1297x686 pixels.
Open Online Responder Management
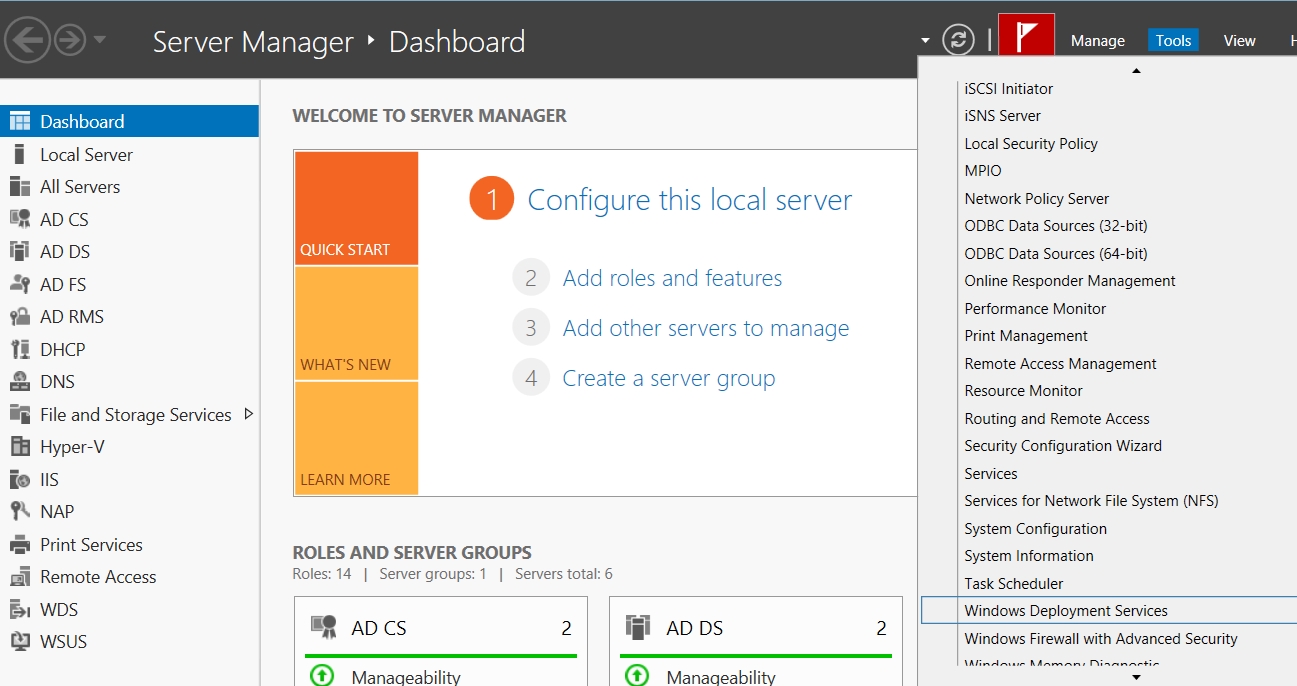[x=1070, y=281]
